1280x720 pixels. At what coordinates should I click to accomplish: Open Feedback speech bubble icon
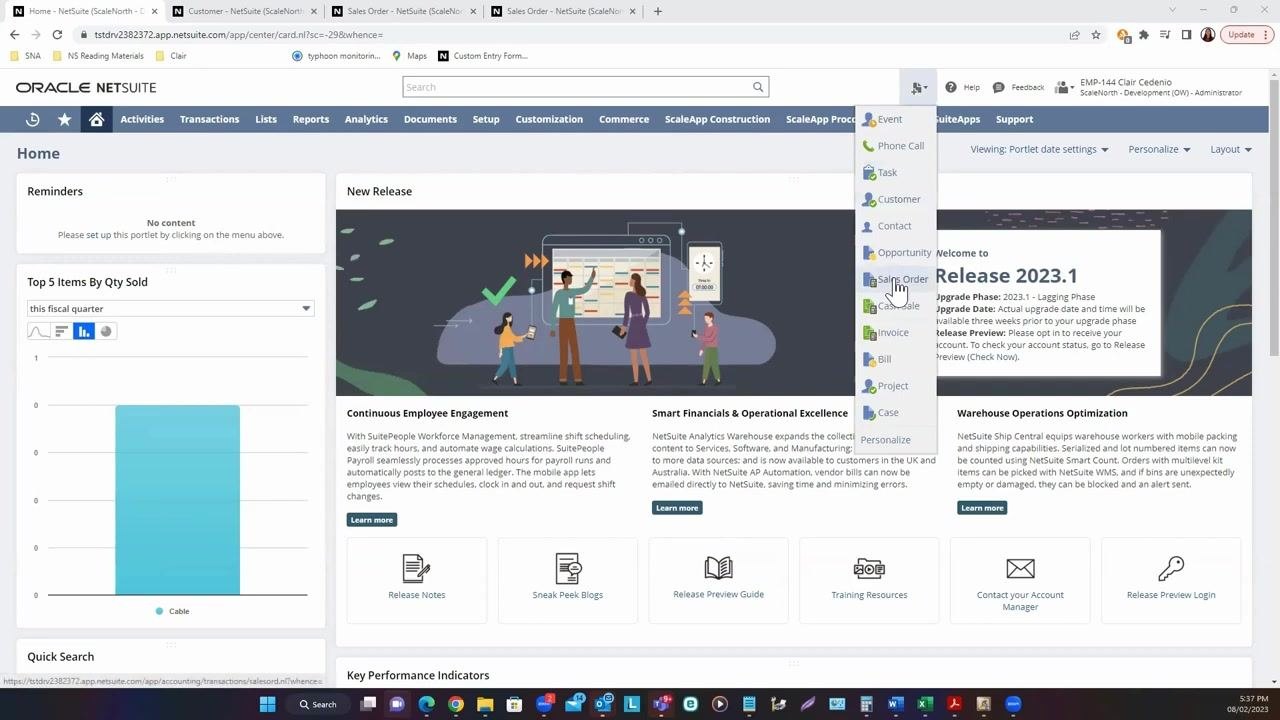click(x=998, y=87)
